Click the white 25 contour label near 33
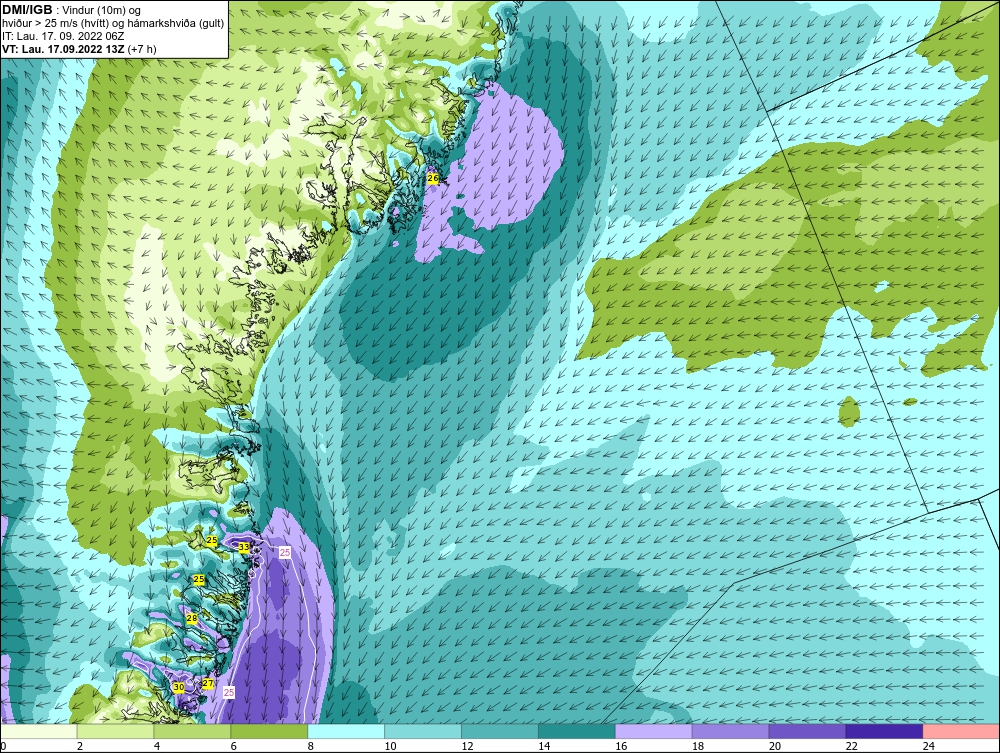Image resolution: width=1000 pixels, height=753 pixels. coord(285,552)
